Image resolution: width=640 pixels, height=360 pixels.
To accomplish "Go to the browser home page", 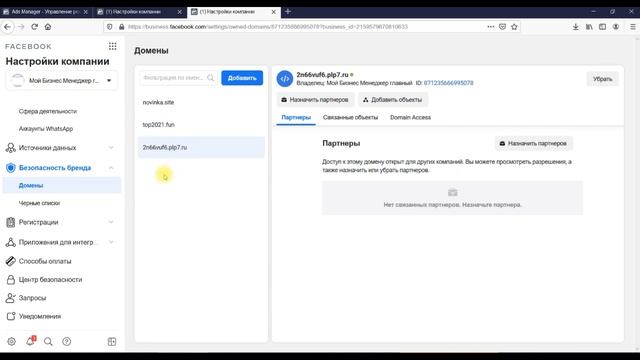I will [48, 27].
